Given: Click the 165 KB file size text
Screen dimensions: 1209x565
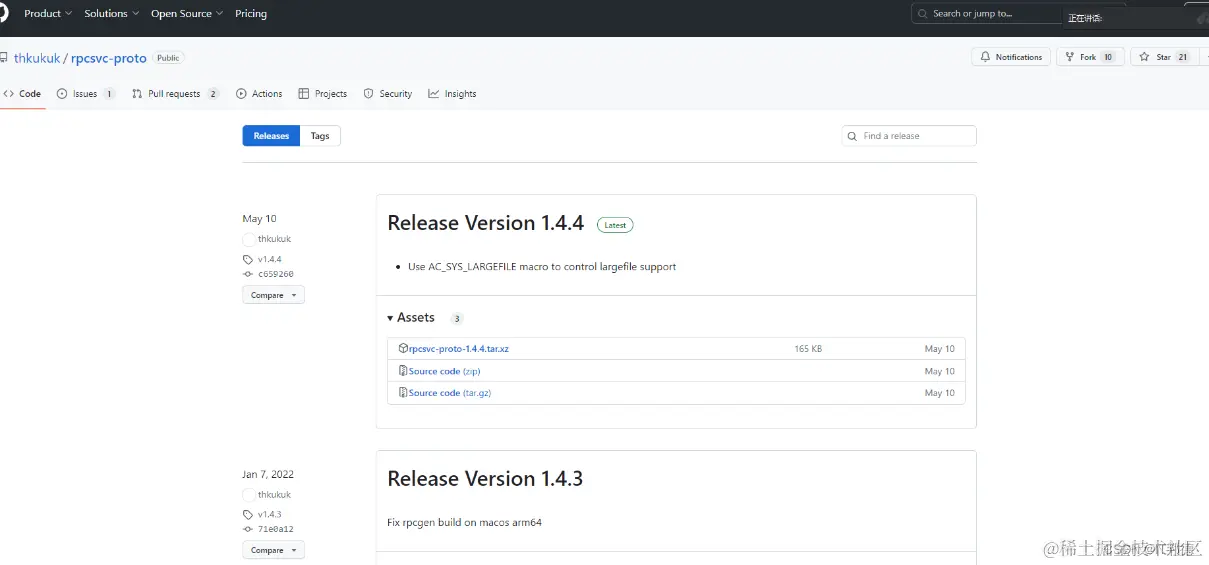Looking at the screenshot, I should (x=808, y=349).
